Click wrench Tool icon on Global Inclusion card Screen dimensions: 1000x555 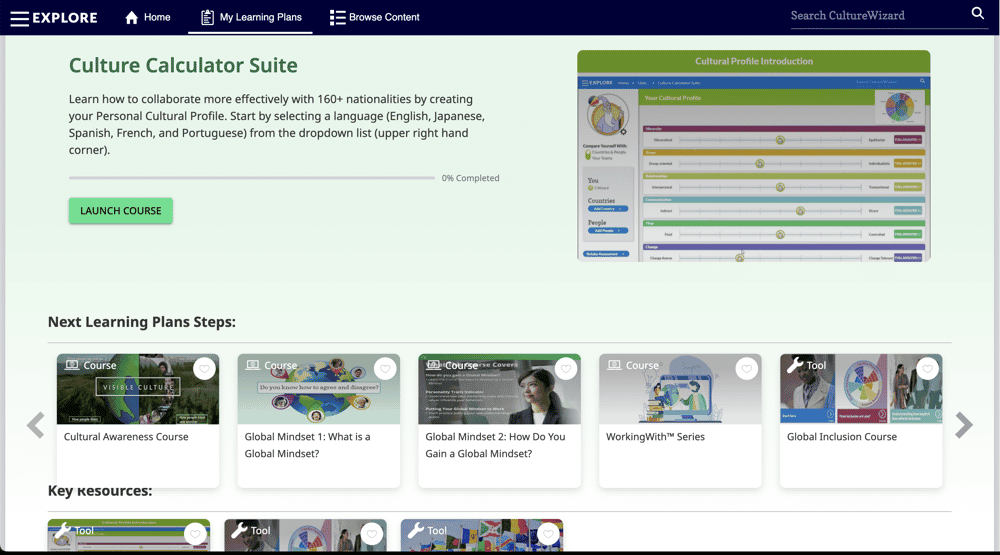pos(795,365)
